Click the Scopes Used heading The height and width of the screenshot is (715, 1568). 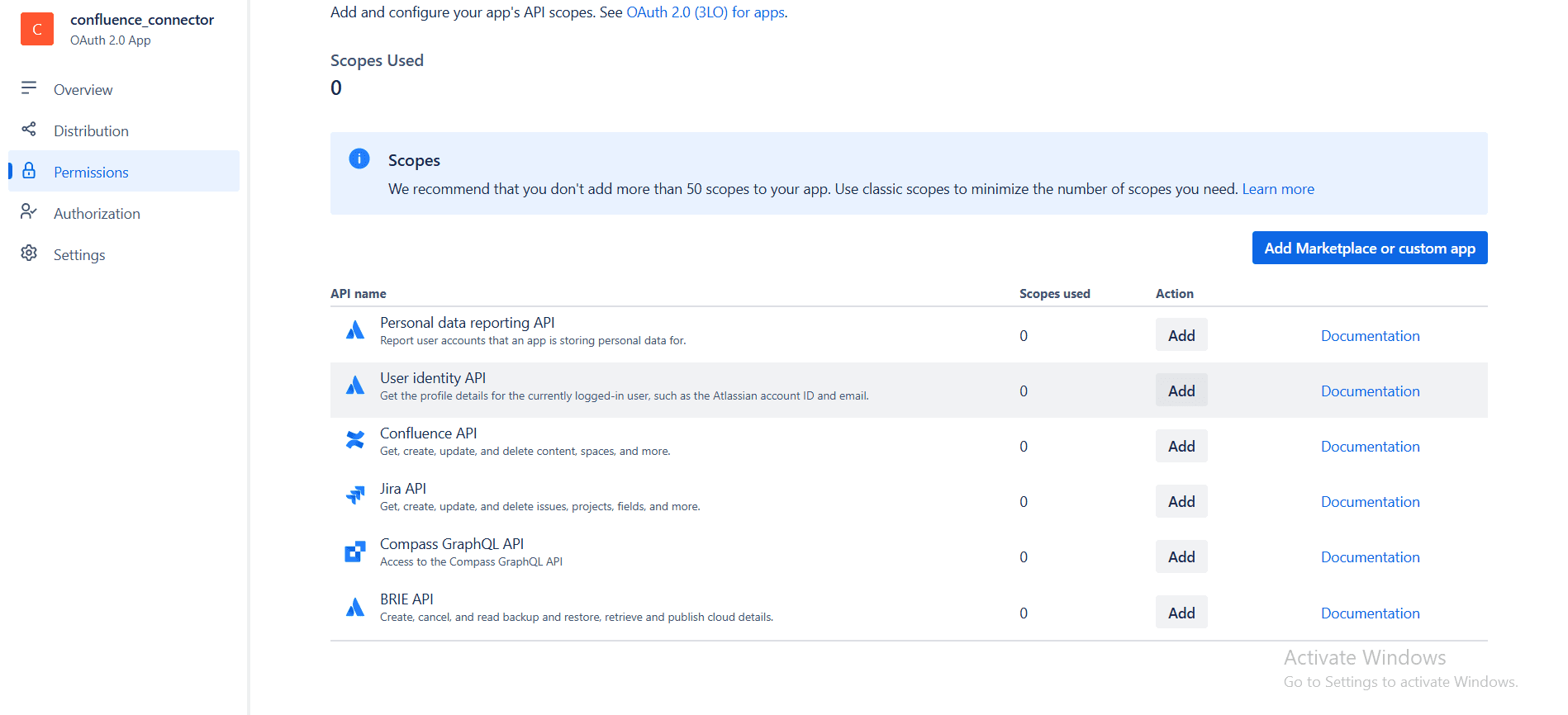tap(377, 60)
